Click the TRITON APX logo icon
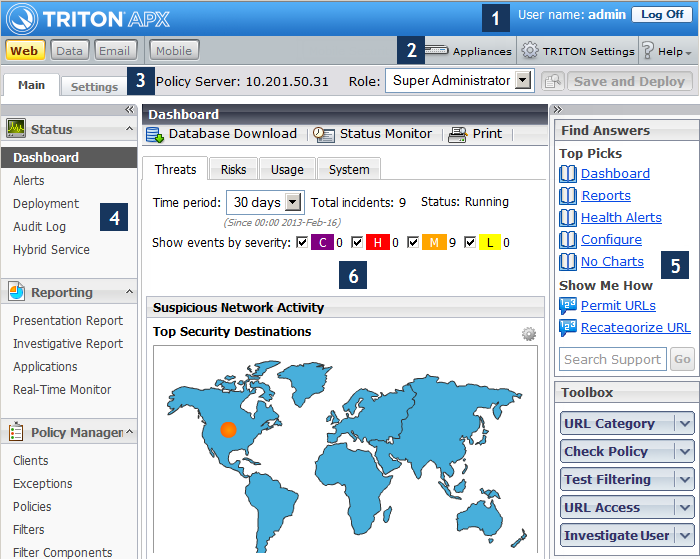Screen dimensions: 700x559 pos(22,19)
